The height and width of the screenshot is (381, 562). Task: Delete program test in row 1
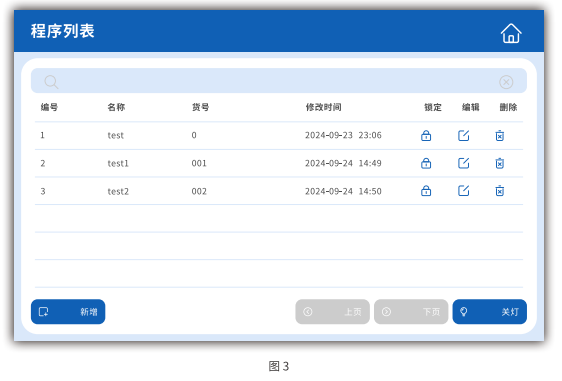point(500,135)
